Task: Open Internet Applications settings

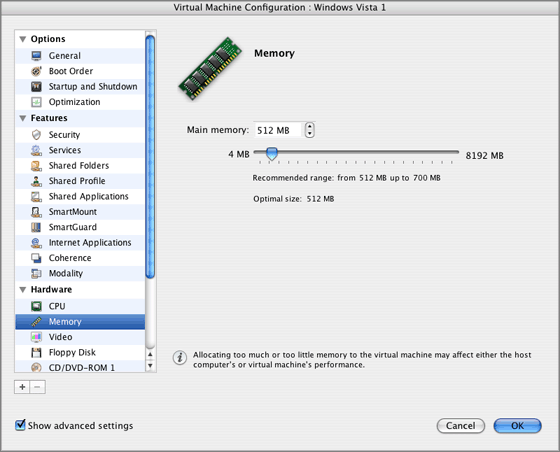Action: (80, 243)
